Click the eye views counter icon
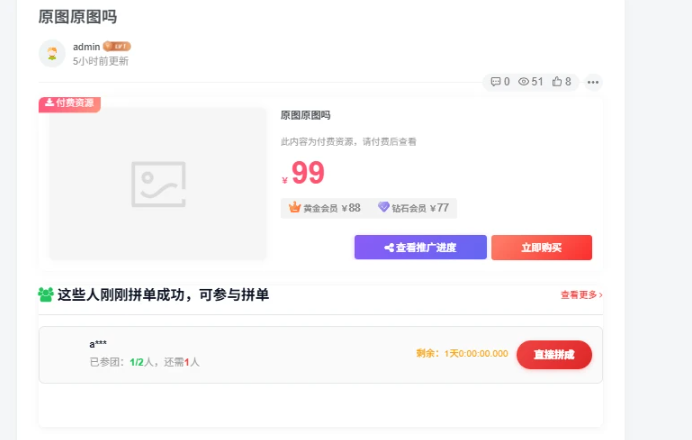 523,82
